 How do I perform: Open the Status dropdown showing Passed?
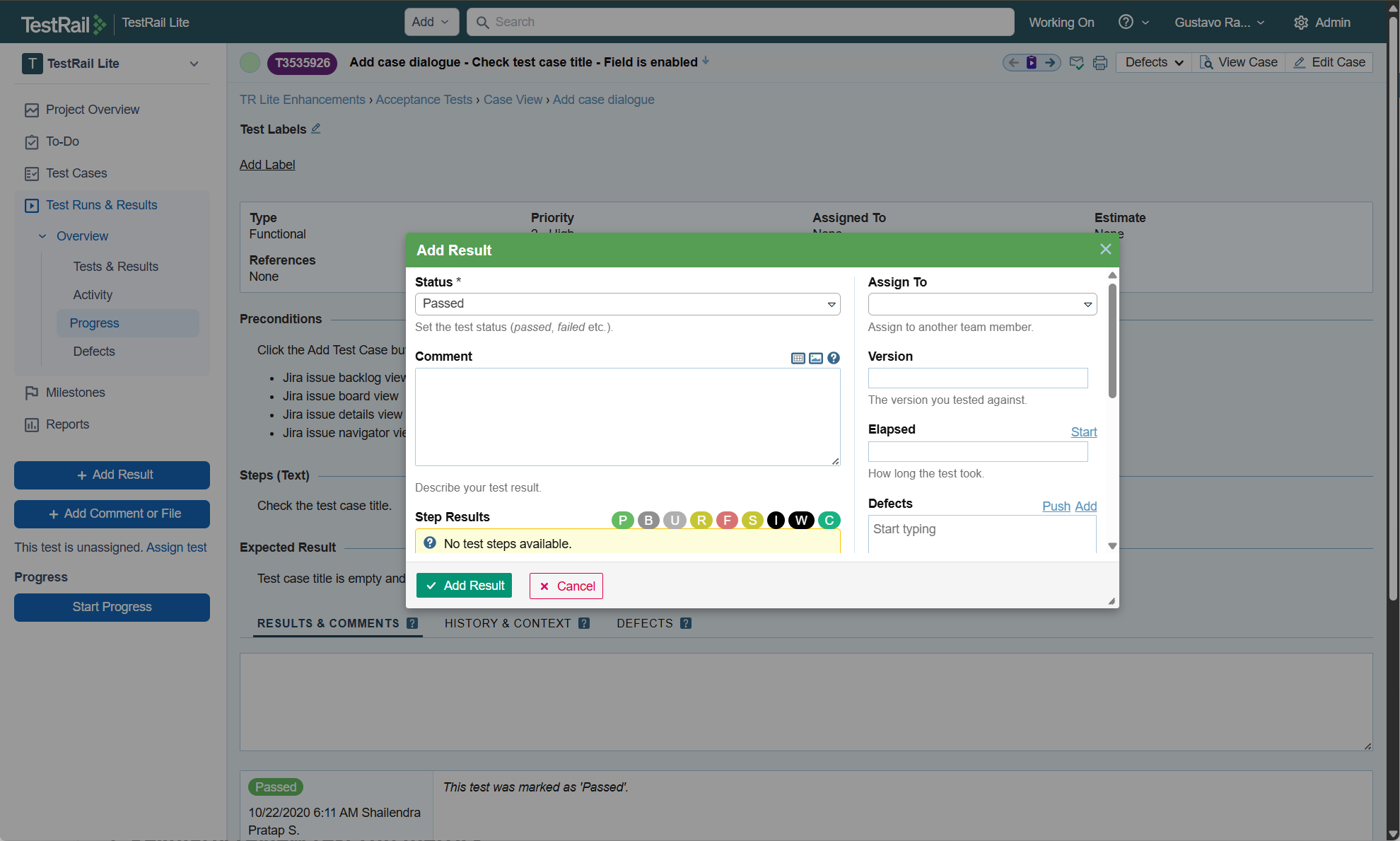(627, 304)
